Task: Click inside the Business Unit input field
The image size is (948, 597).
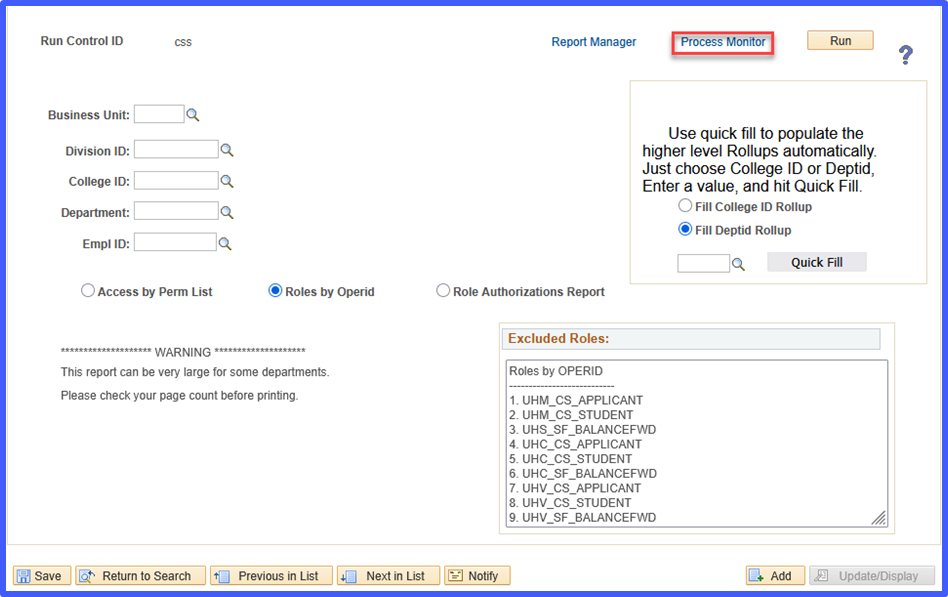Action: coord(160,114)
